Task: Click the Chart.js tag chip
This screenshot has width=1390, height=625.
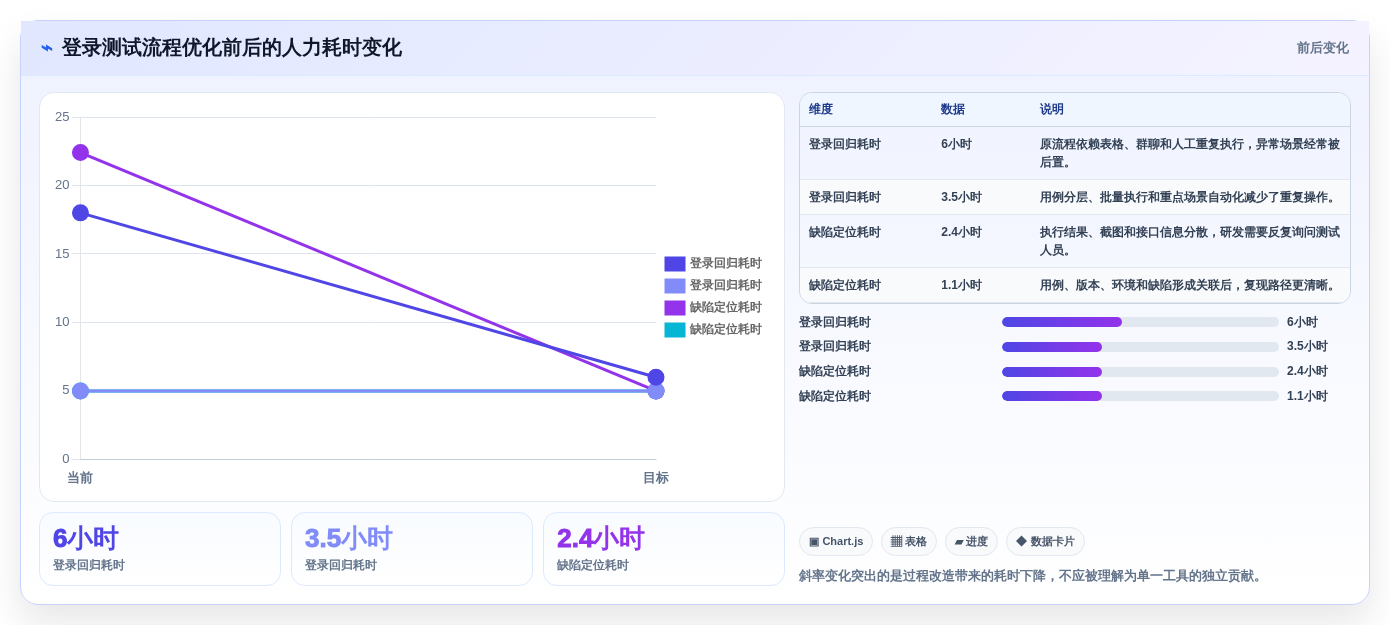Action: (x=836, y=542)
